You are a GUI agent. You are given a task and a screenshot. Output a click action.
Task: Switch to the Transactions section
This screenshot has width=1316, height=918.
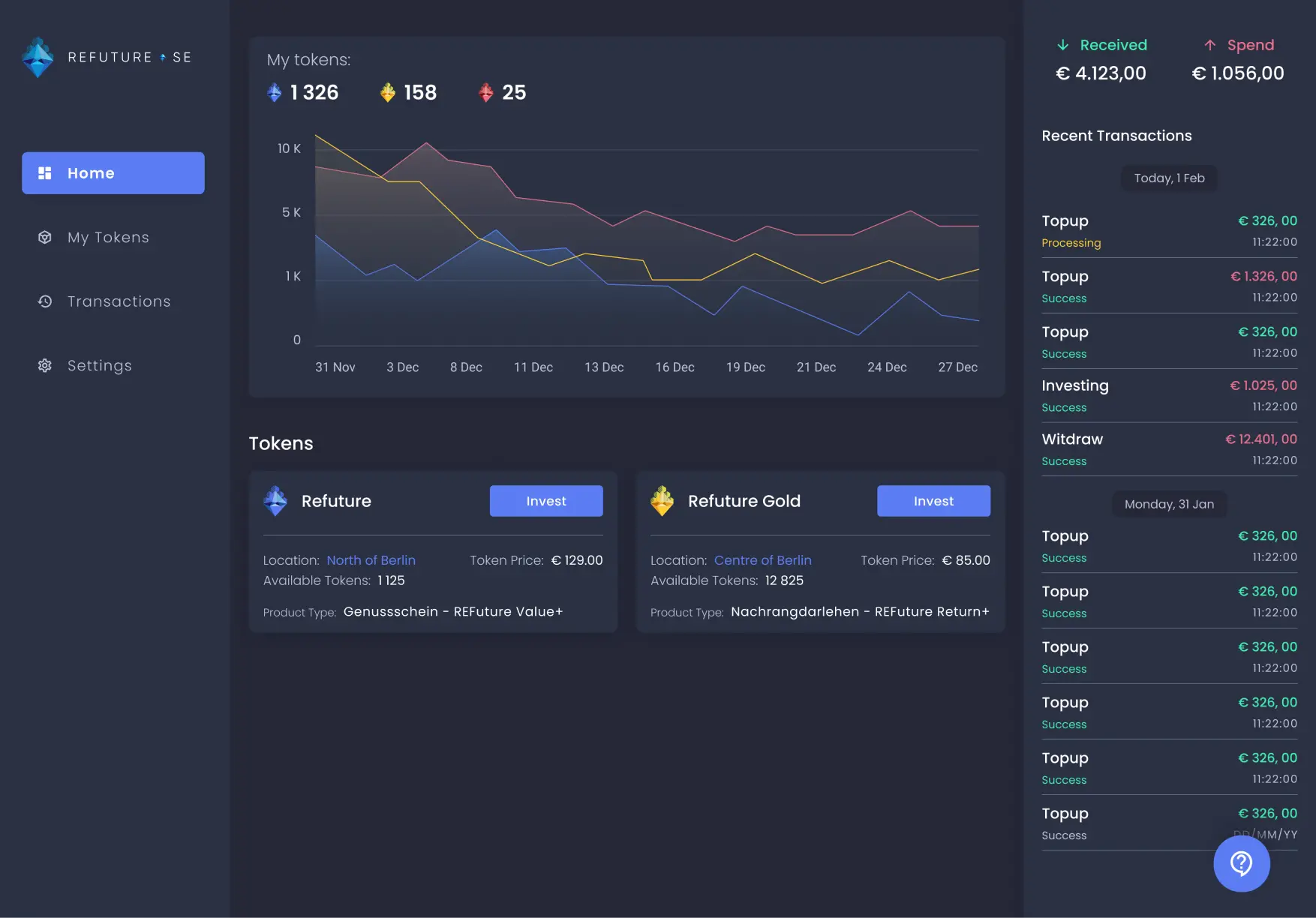tap(118, 301)
